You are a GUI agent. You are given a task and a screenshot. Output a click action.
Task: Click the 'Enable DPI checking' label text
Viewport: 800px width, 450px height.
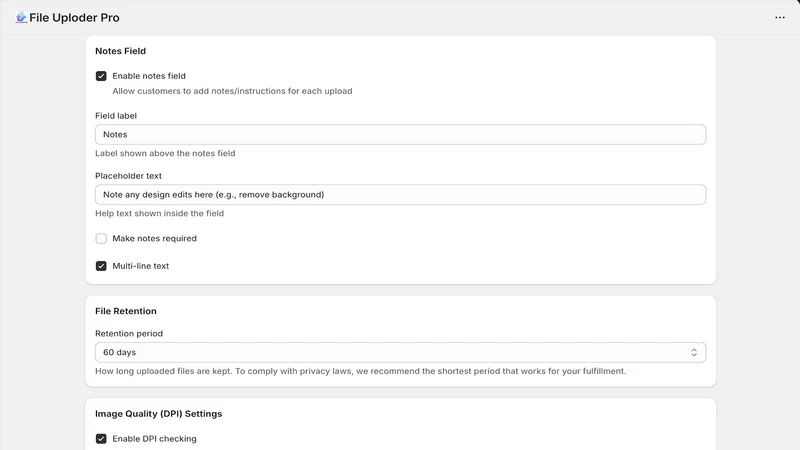click(x=155, y=439)
